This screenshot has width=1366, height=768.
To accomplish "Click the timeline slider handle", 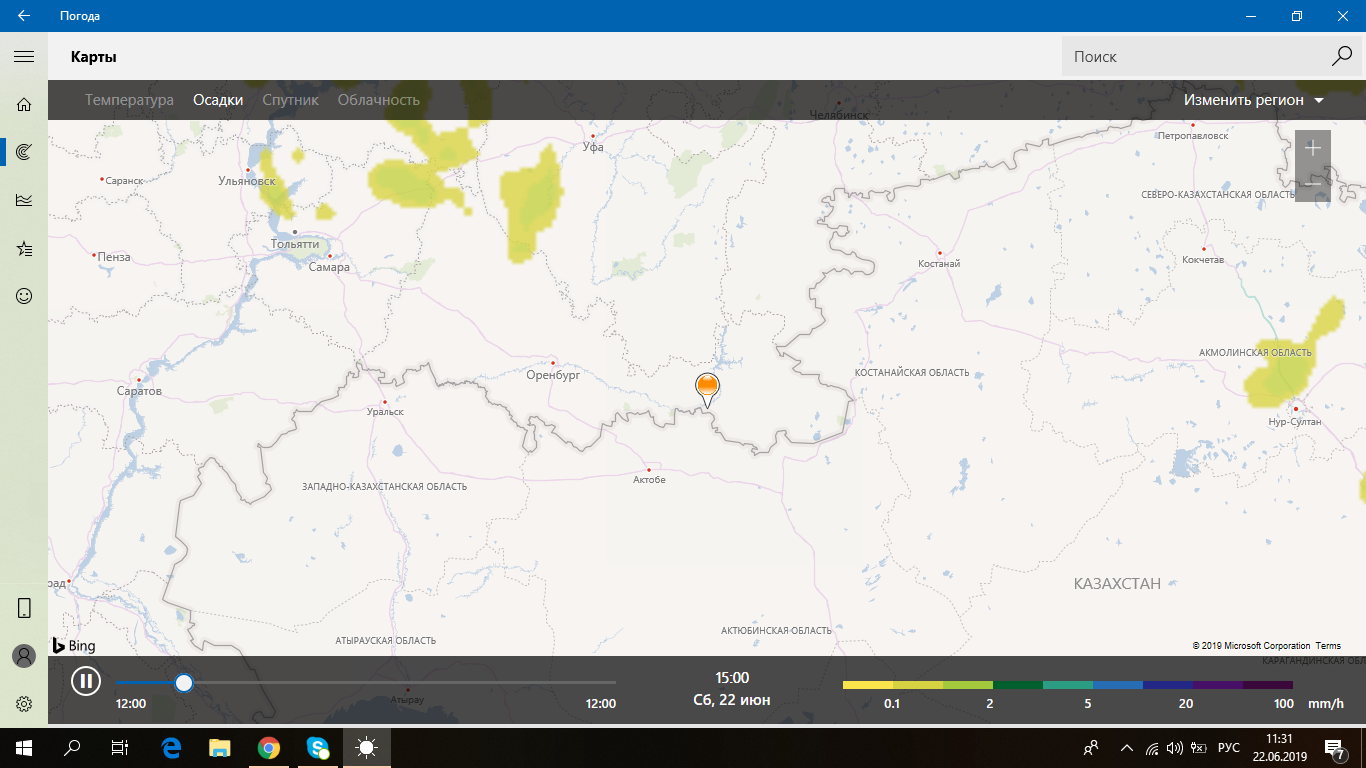I will click(x=183, y=683).
